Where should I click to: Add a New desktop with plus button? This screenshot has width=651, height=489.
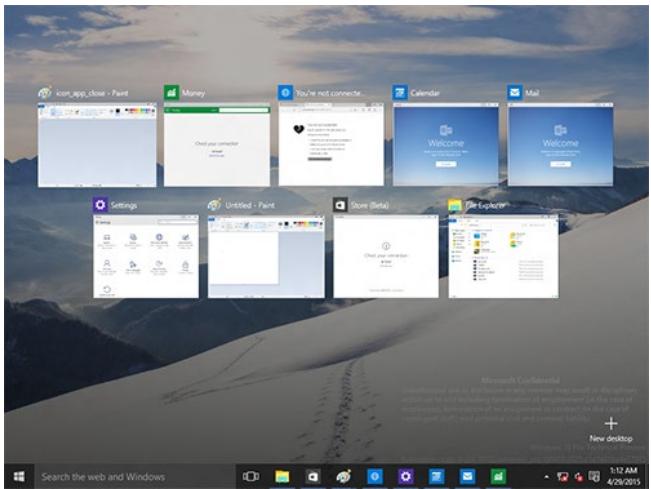tap(611, 430)
